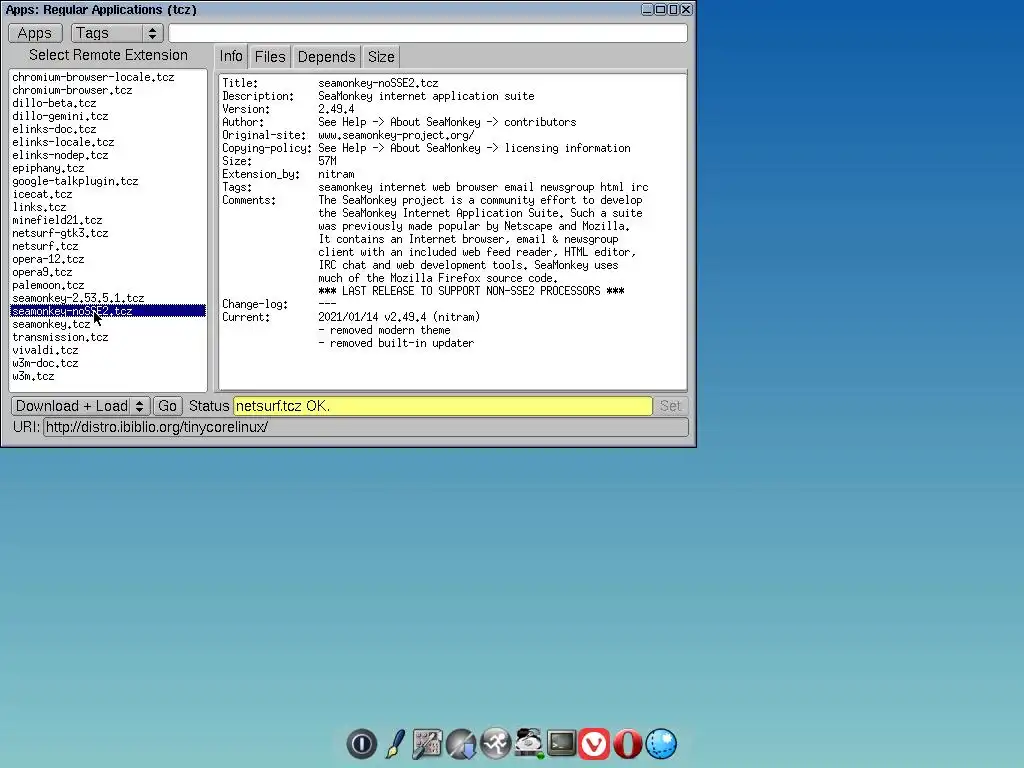This screenshot has height=768, width=1024.
Task: Launch the Editor pen icon in dock
Action: 395,744
